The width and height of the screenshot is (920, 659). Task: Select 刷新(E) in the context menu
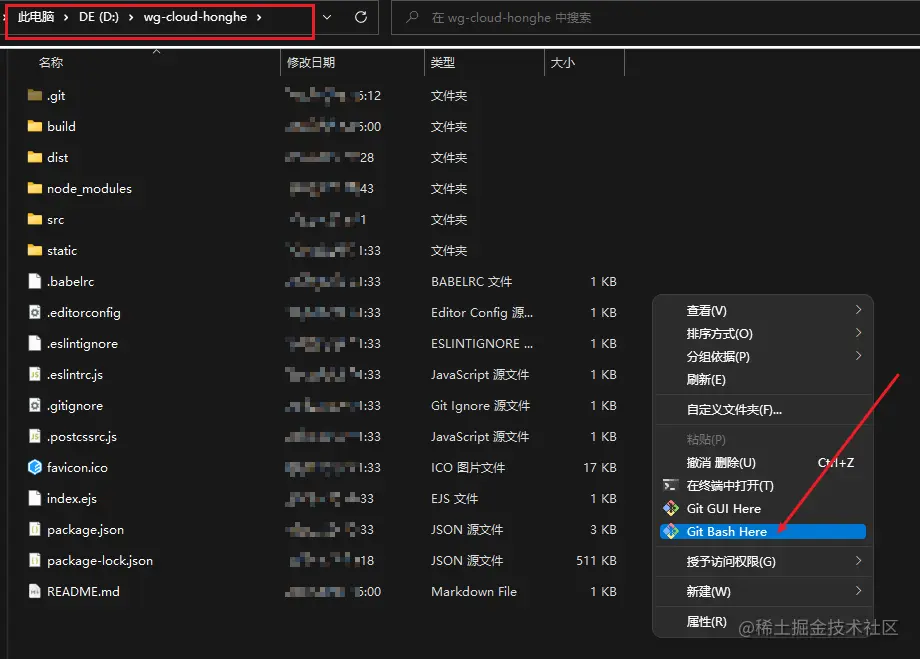click(763, 380)
